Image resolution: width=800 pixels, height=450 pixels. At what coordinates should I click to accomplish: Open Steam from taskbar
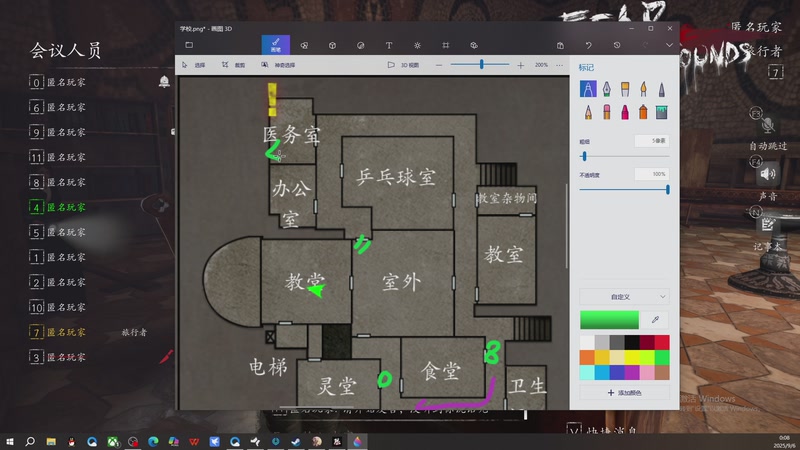[x=296, y=441]
